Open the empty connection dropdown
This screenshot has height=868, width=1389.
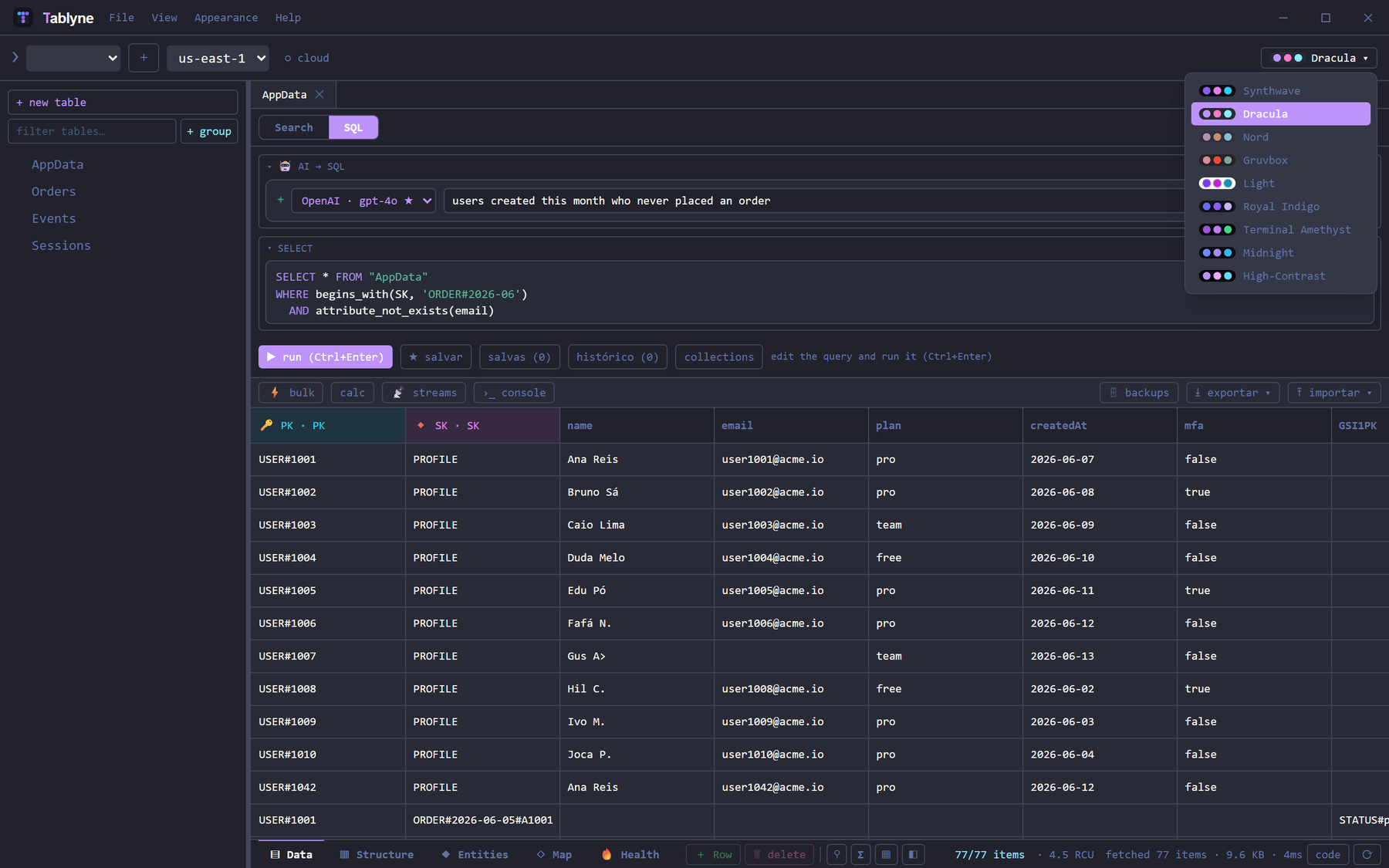73,58
